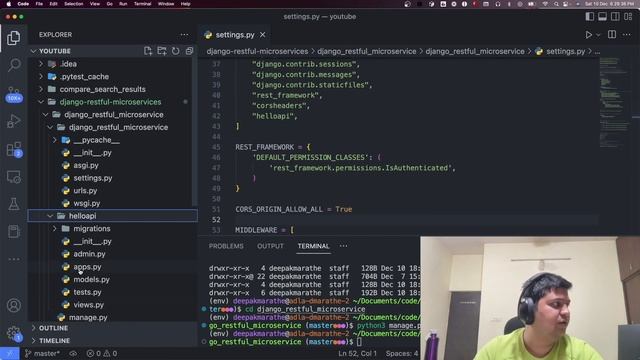Screen dimensions: 640x360
Task: Open remote window button in status bar
Action: point(9,353)
